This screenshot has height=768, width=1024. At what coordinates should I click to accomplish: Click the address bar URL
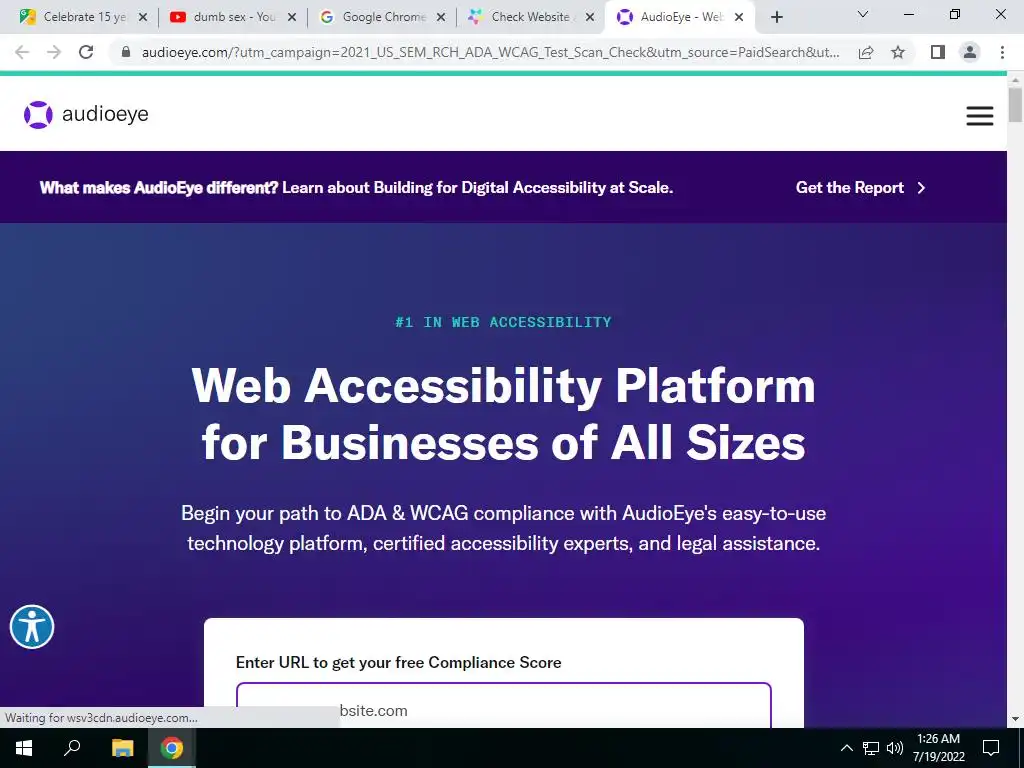(x=490, y=52)
